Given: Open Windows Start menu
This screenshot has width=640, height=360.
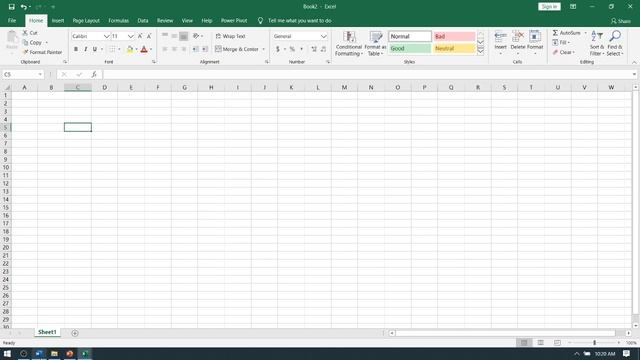Looking at the screenshot, I should [x=7, y=353].
